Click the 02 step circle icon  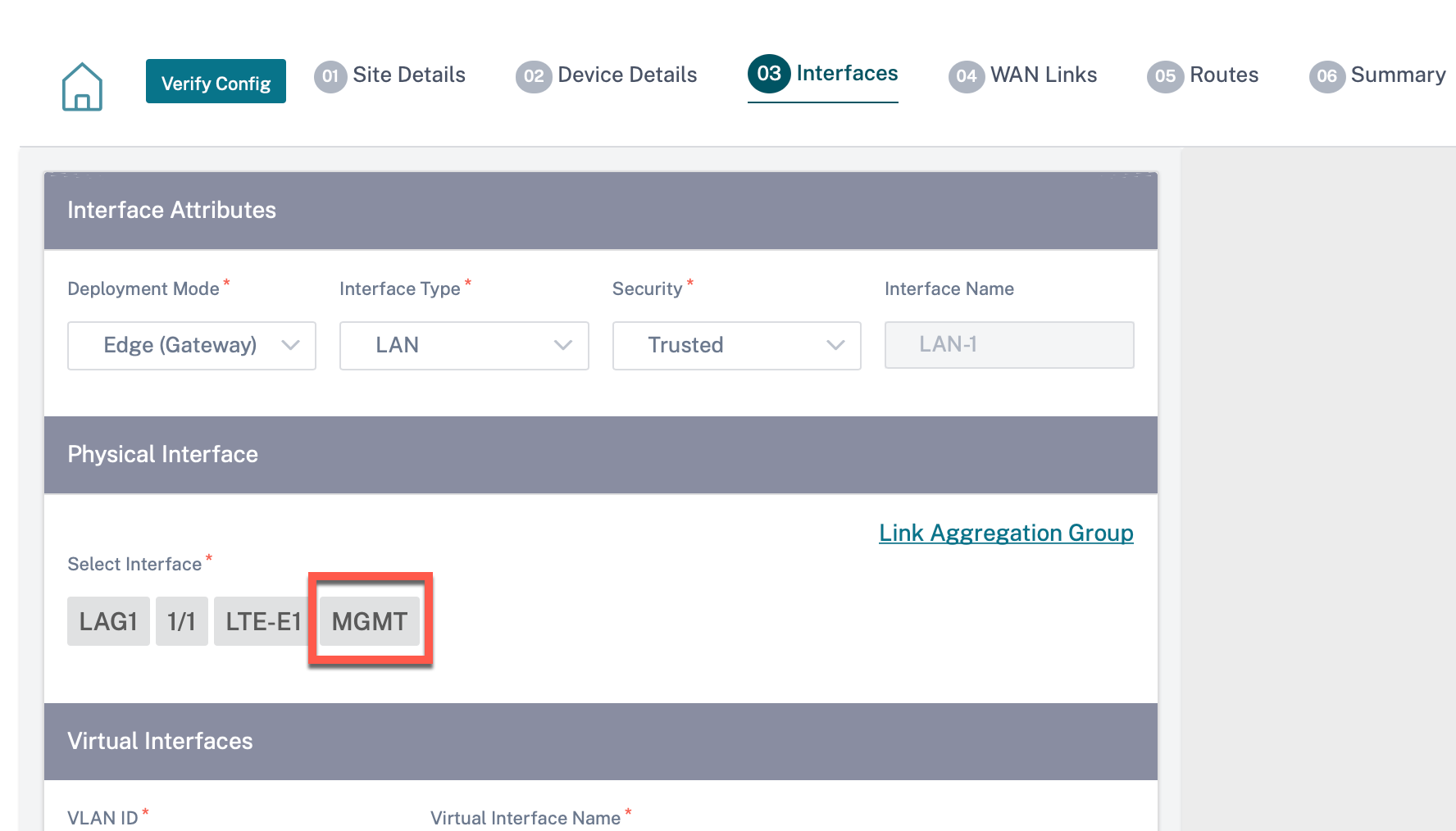[x=534, y=76]
